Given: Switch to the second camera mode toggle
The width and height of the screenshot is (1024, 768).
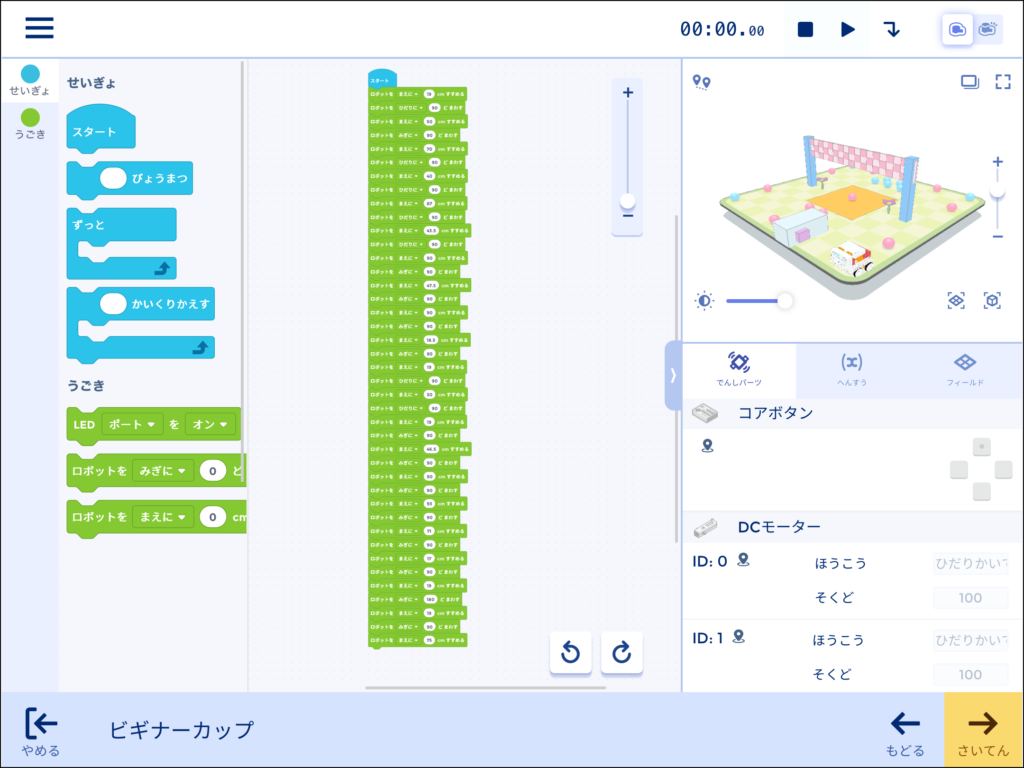Looking at the screenshot, I should (x=988, y=29).
